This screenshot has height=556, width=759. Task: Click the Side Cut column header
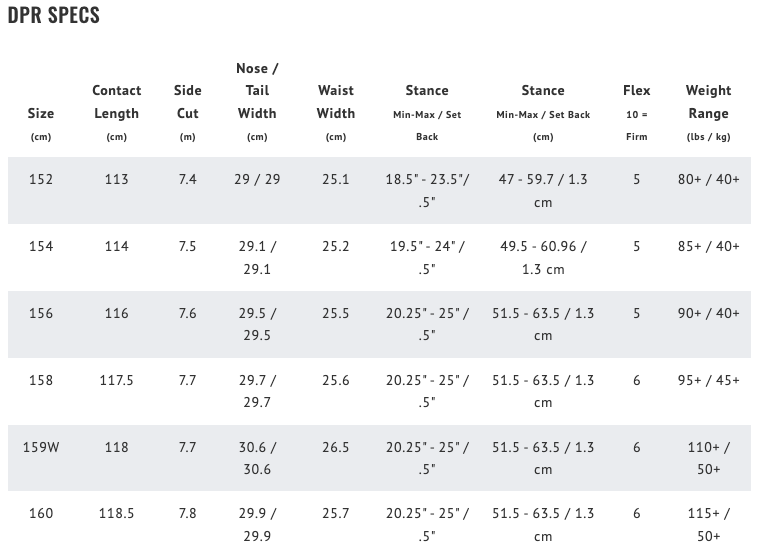tap(187, 102)
